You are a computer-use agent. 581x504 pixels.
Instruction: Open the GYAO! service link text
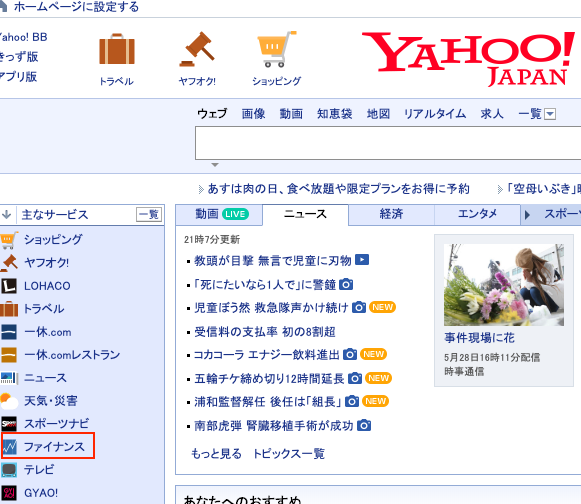point(41,493)
